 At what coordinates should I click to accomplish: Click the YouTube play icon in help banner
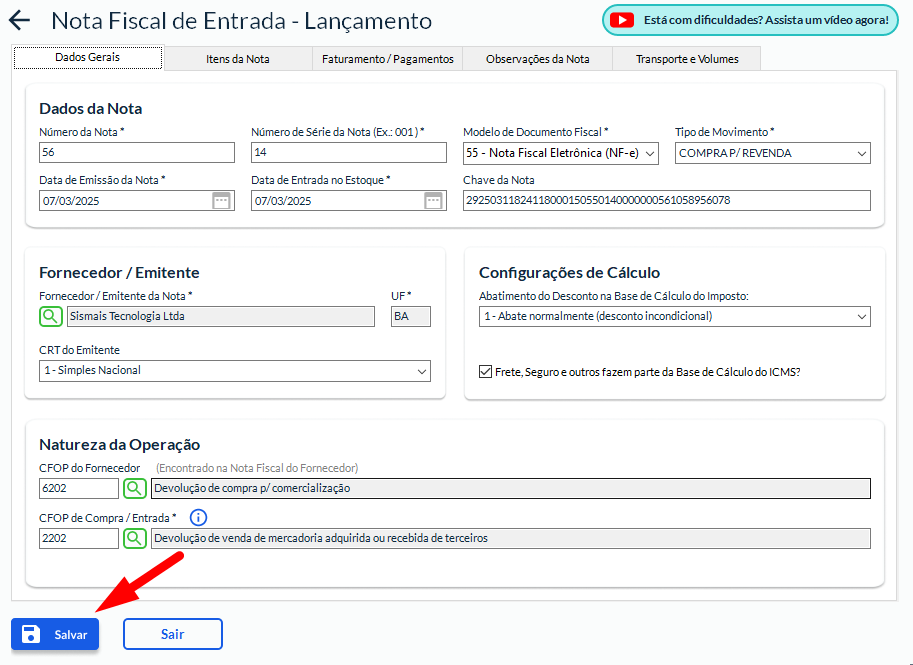[x=622, y=20]
